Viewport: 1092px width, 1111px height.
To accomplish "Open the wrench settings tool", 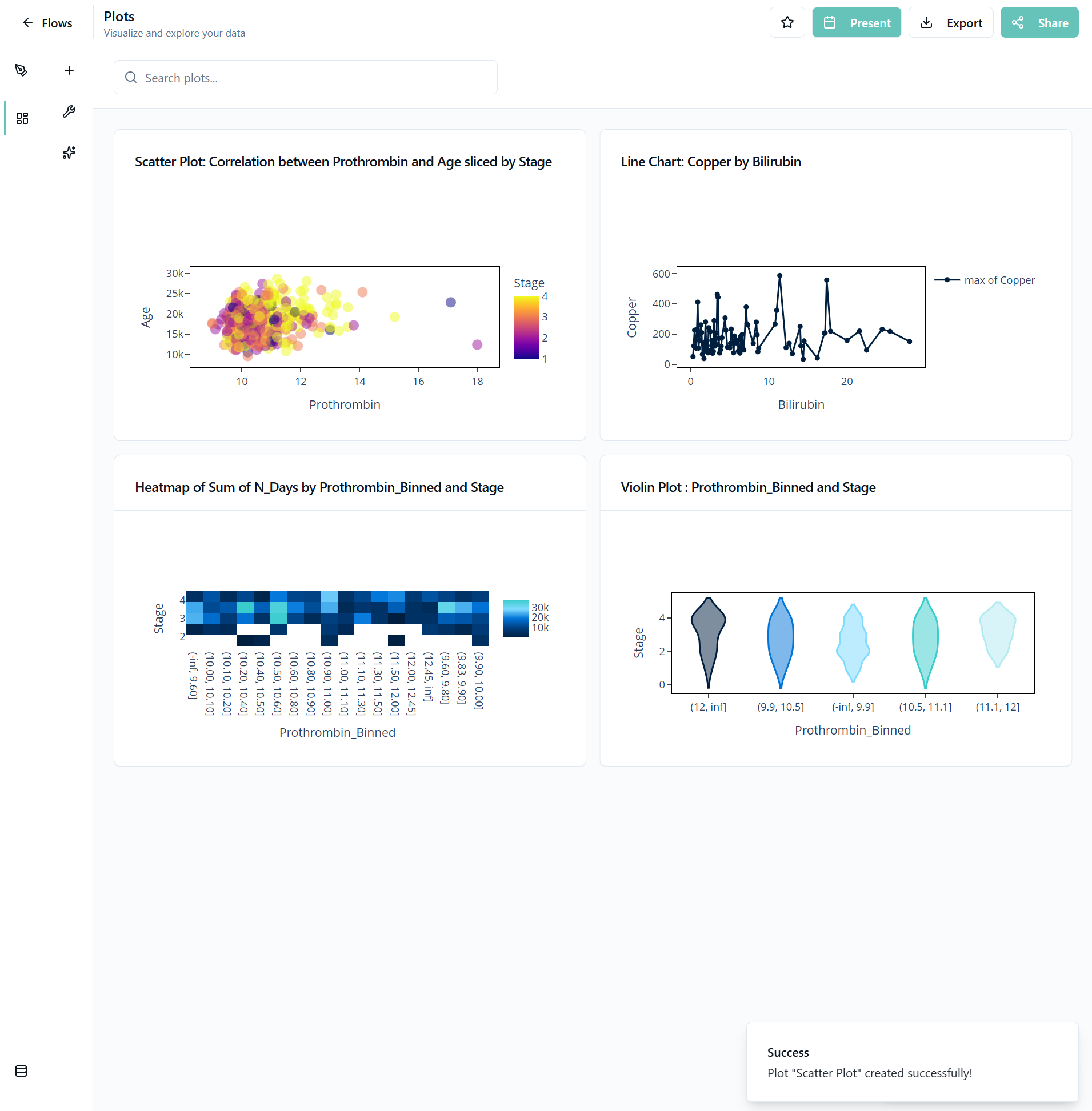I will 69,111.
